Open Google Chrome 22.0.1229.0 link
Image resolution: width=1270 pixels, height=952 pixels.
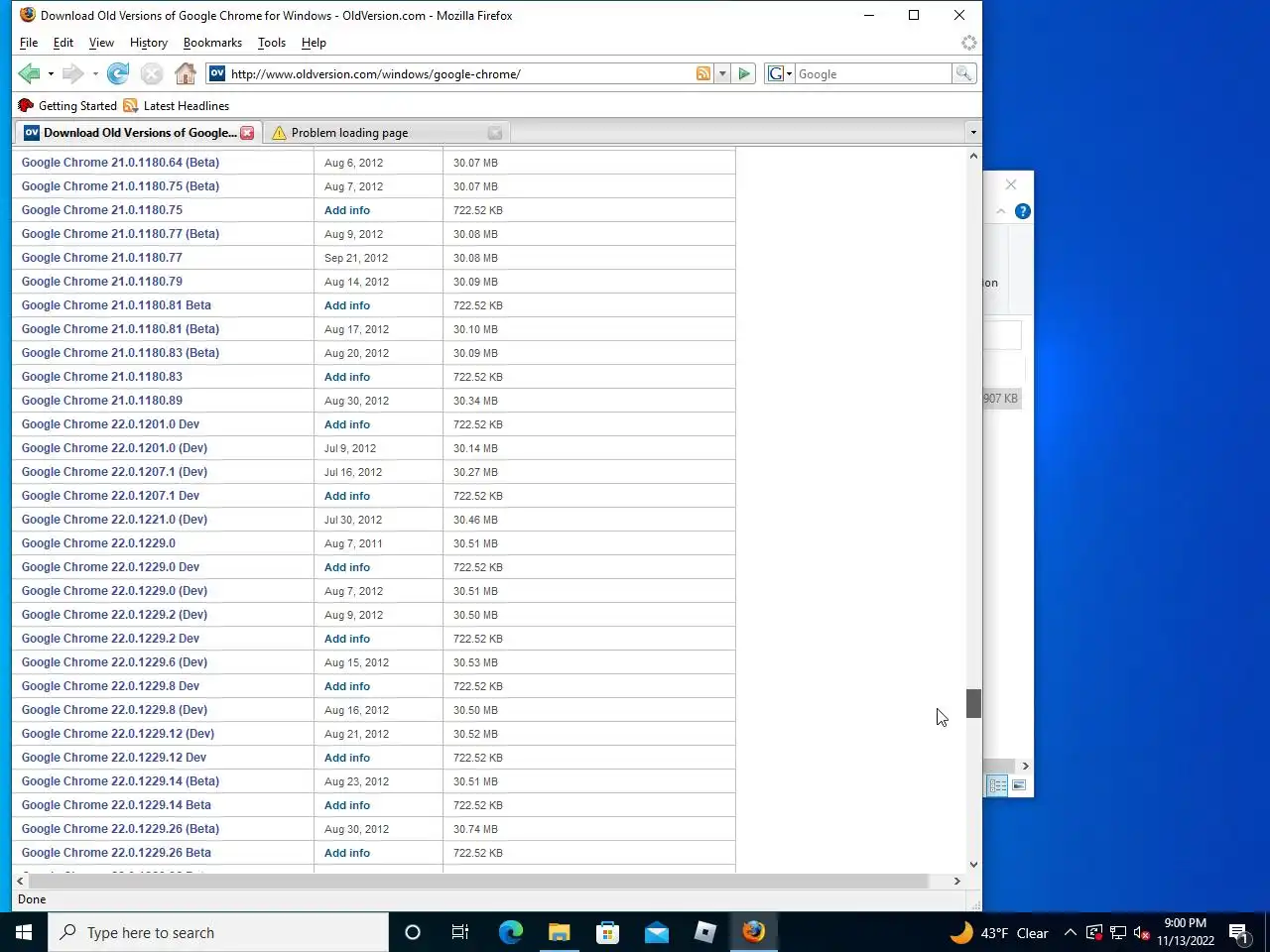[98, 543]
